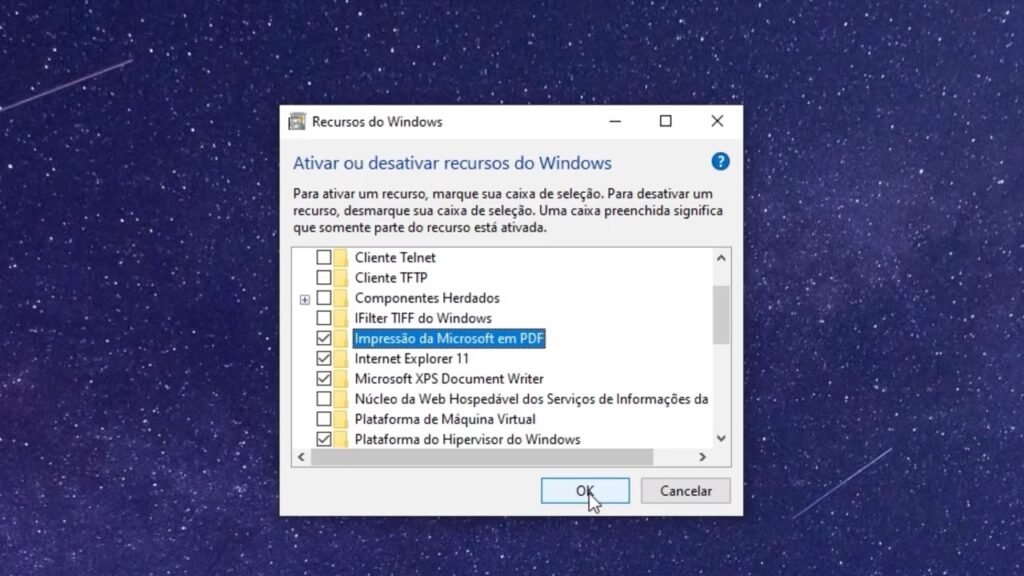Select the Cliente TFTP feature row

point(391,278)
